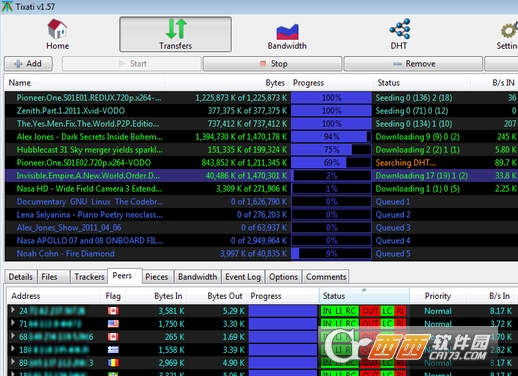Select The.Yes.Men.Fix.The.World transfer
This screenshot has height=376, width=518.
[261, 124]
